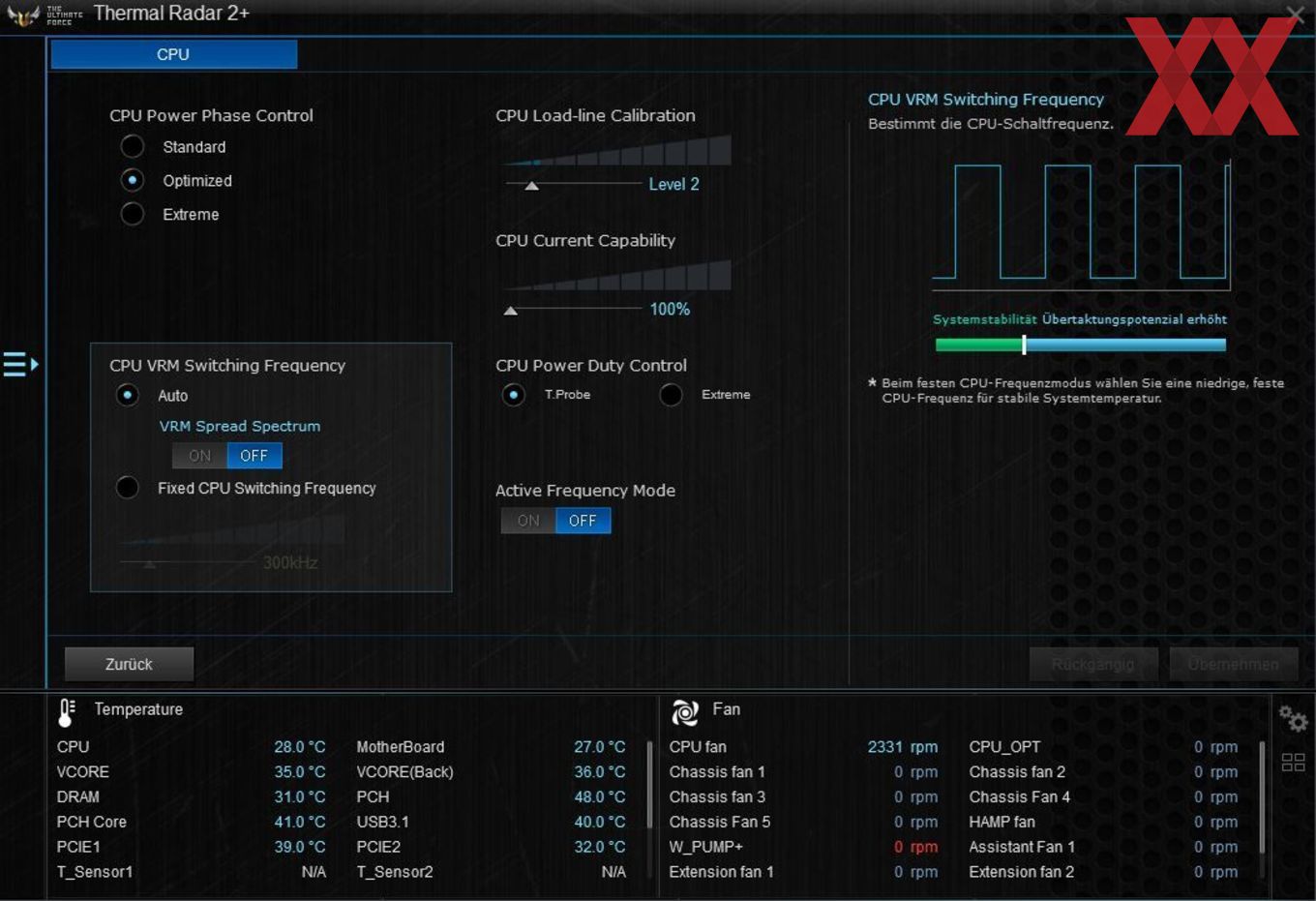Click the Level 2 load-line value
The image size is (1316, 901).
click(673, 184)
